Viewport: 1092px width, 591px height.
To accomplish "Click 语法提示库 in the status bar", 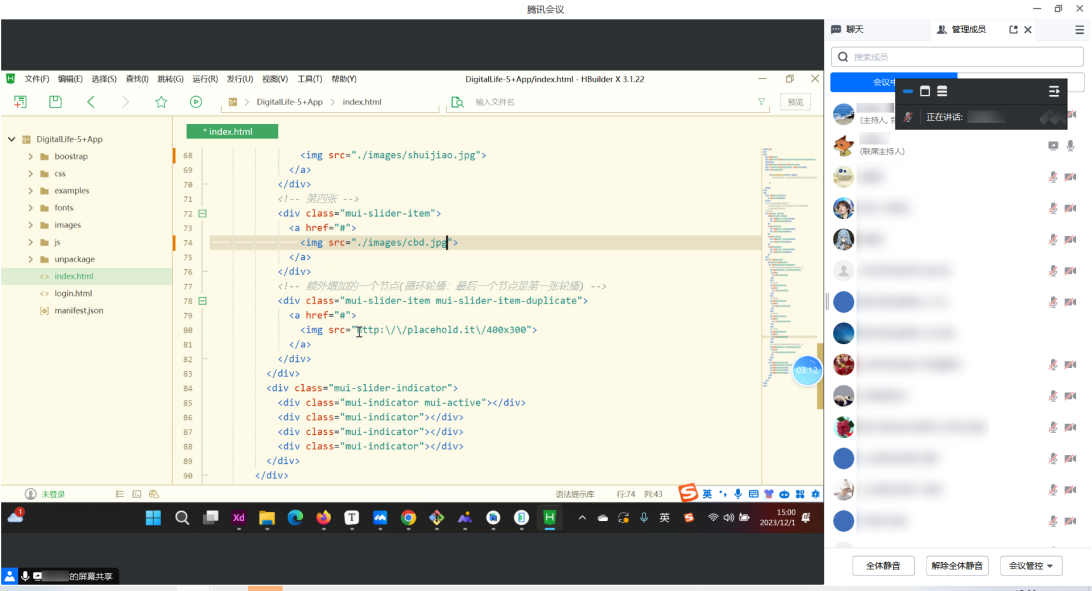I will point(575,494).
